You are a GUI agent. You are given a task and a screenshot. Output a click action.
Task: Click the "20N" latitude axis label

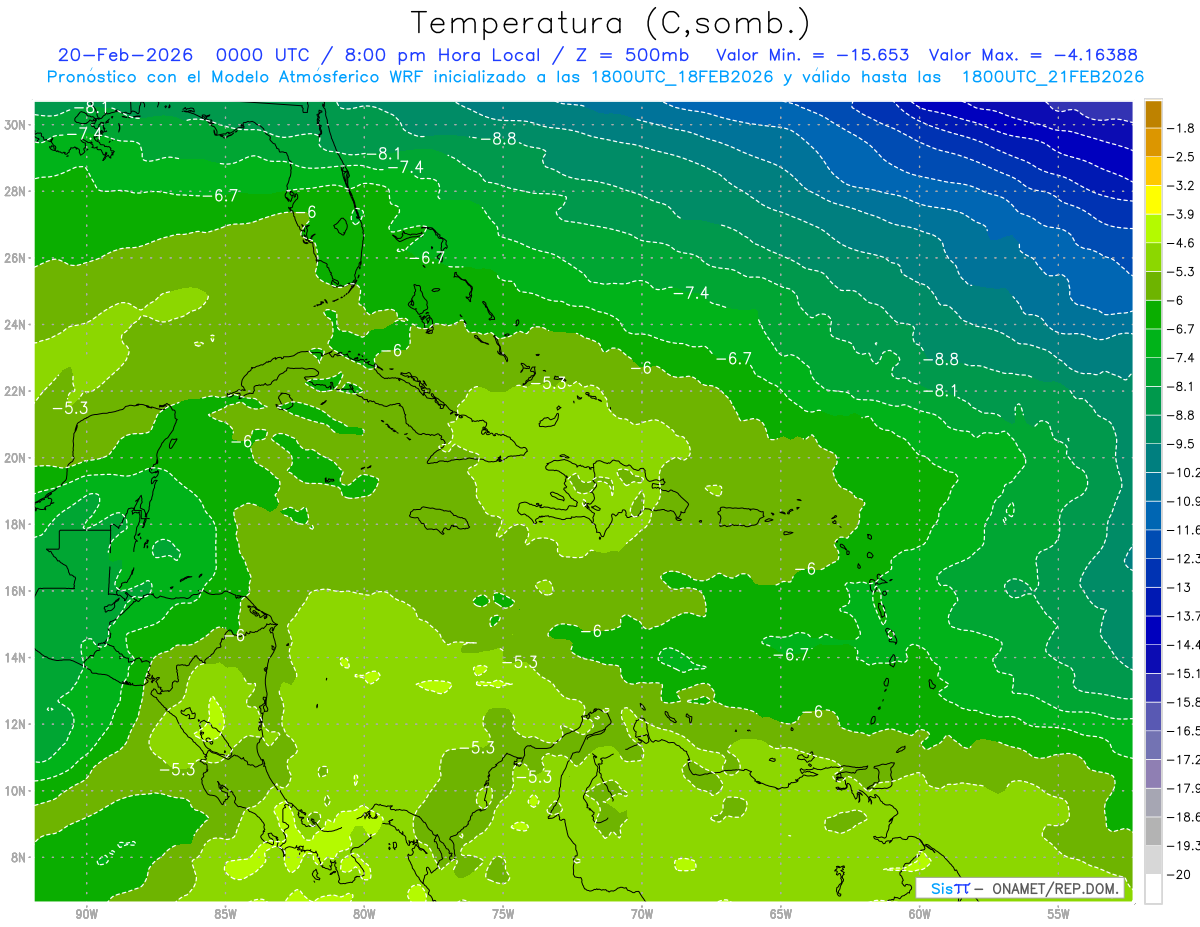[x=16, y=458]
